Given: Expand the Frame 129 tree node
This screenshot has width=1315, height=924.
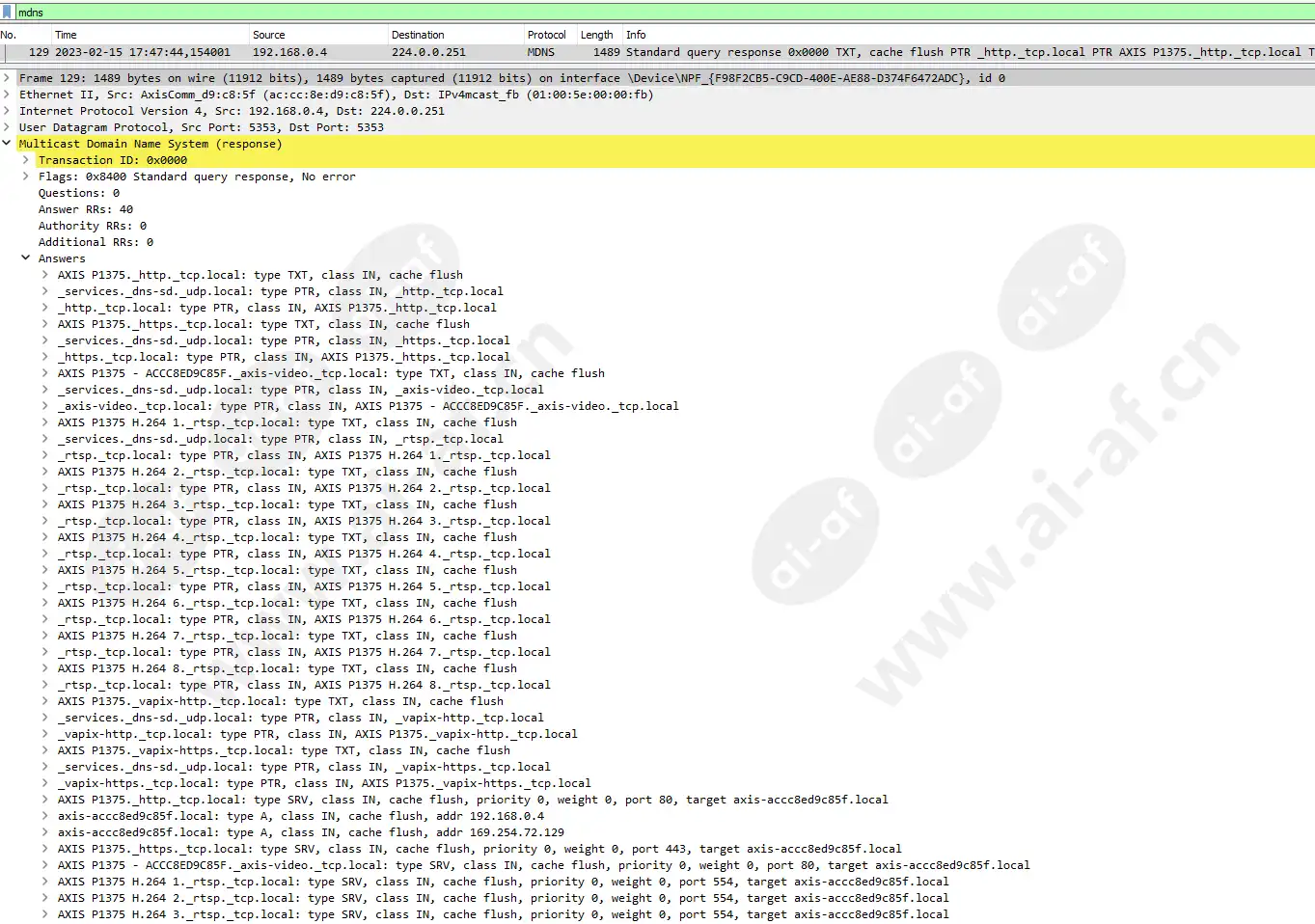Looking at the screenshot, I should (8, 78).
